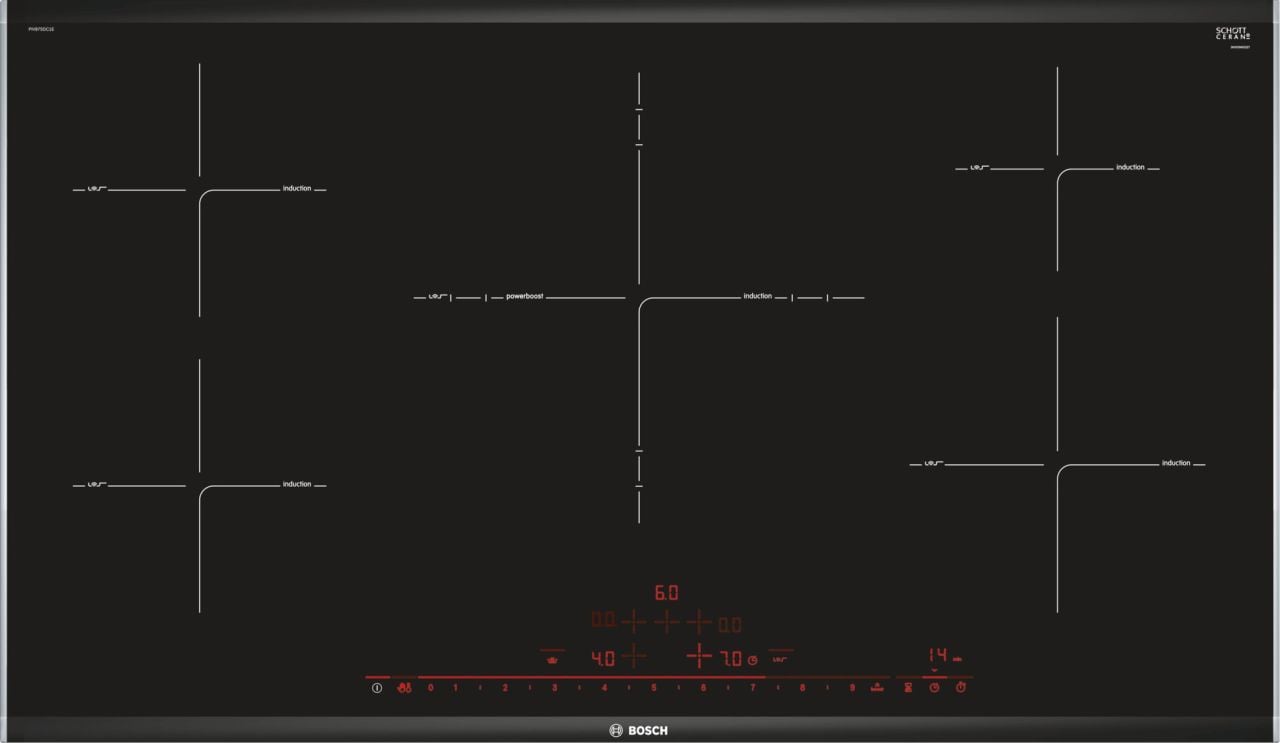Click the Schott Ceran logo
The width and height of the screenshot is (1280, 743).
[1232, 34]
